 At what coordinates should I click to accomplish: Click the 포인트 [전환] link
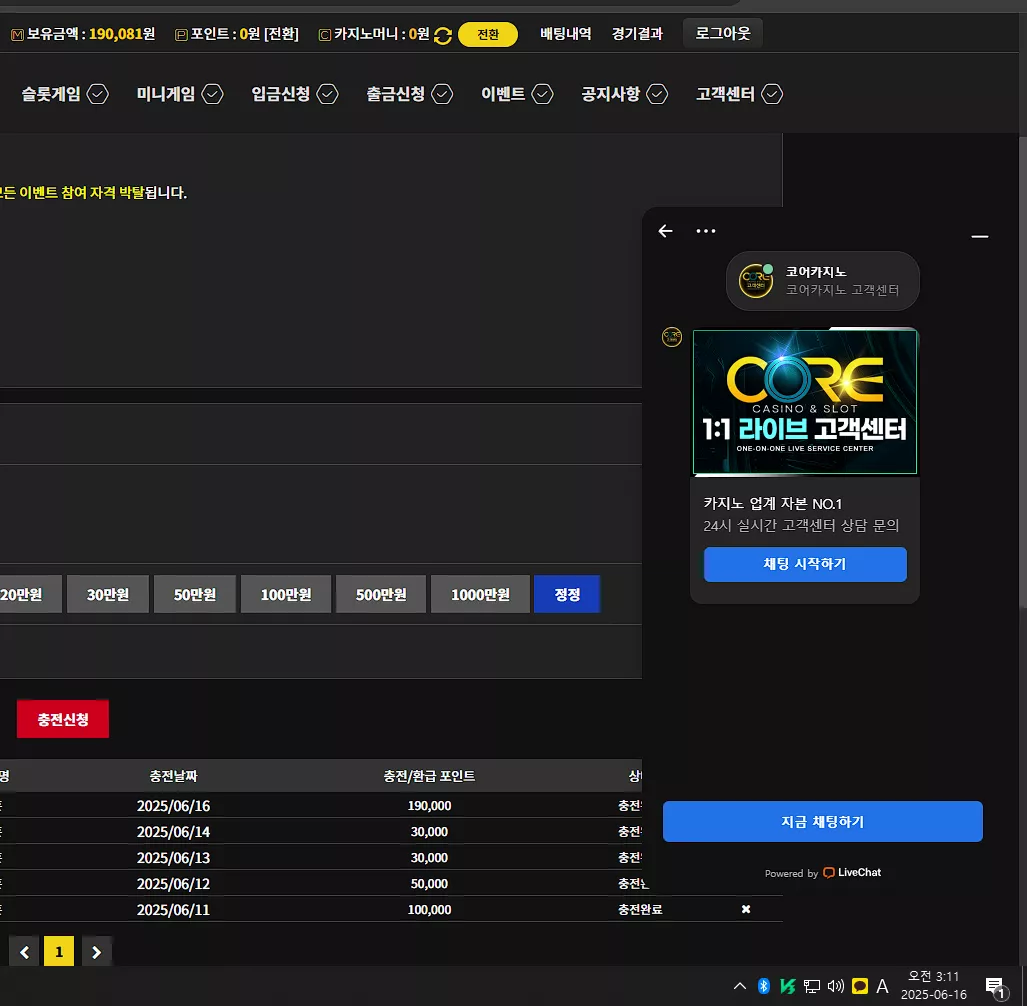pyautogui.click(x=282, y=34)
